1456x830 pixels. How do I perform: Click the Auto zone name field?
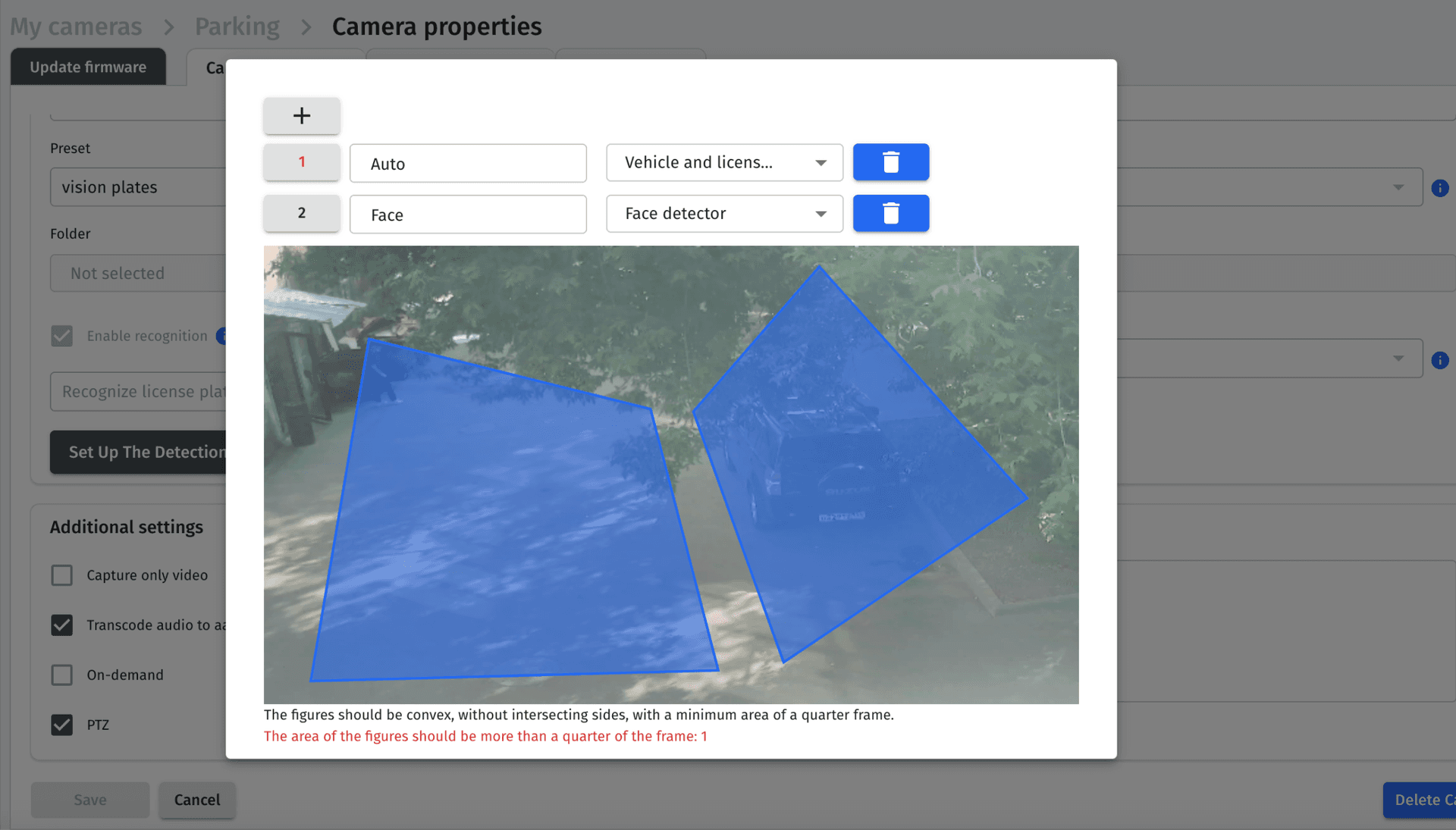467,164
